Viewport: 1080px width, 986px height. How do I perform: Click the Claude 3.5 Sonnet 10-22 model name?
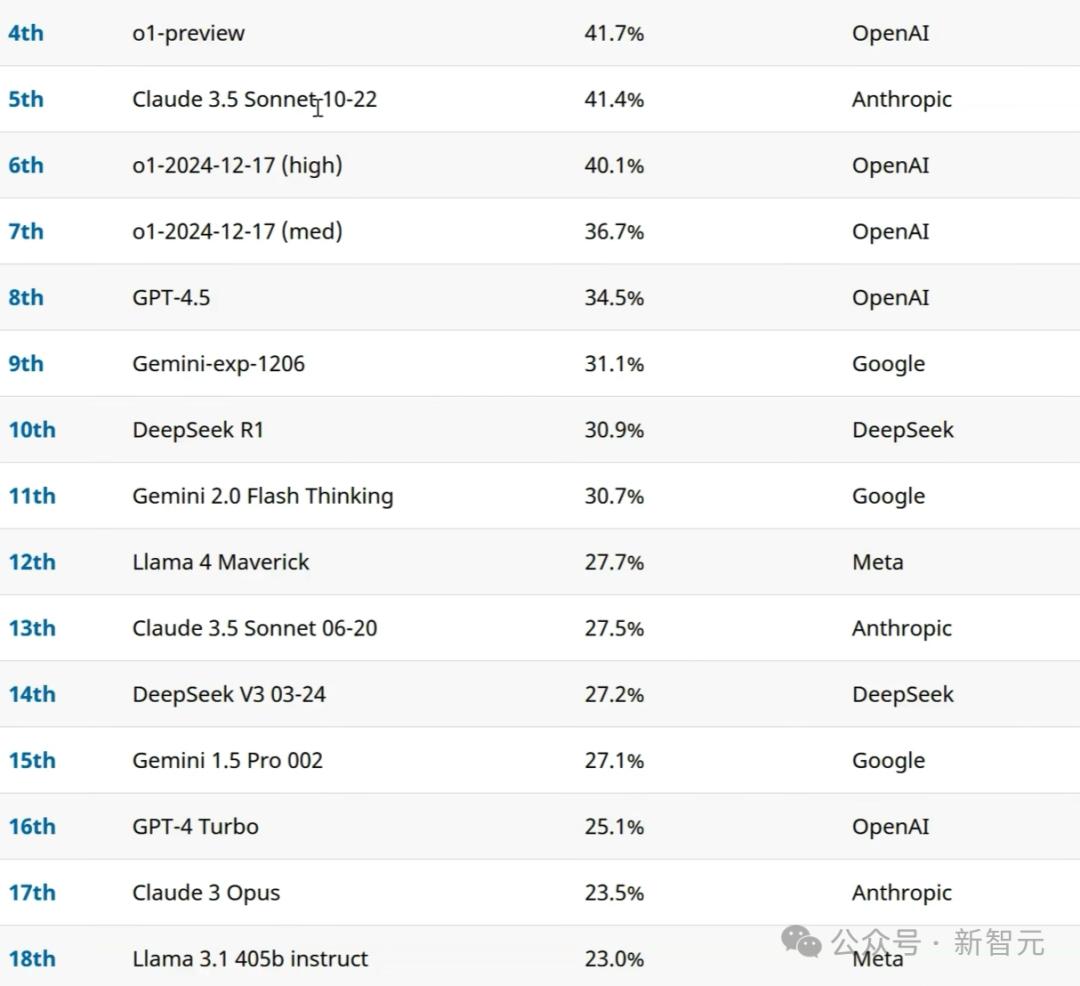coord(255,99)
